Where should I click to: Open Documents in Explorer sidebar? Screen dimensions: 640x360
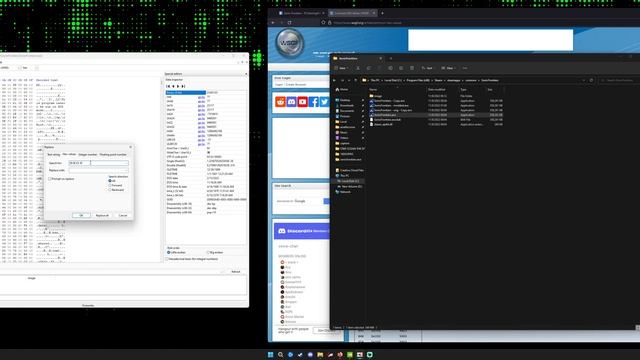point(344,111)
